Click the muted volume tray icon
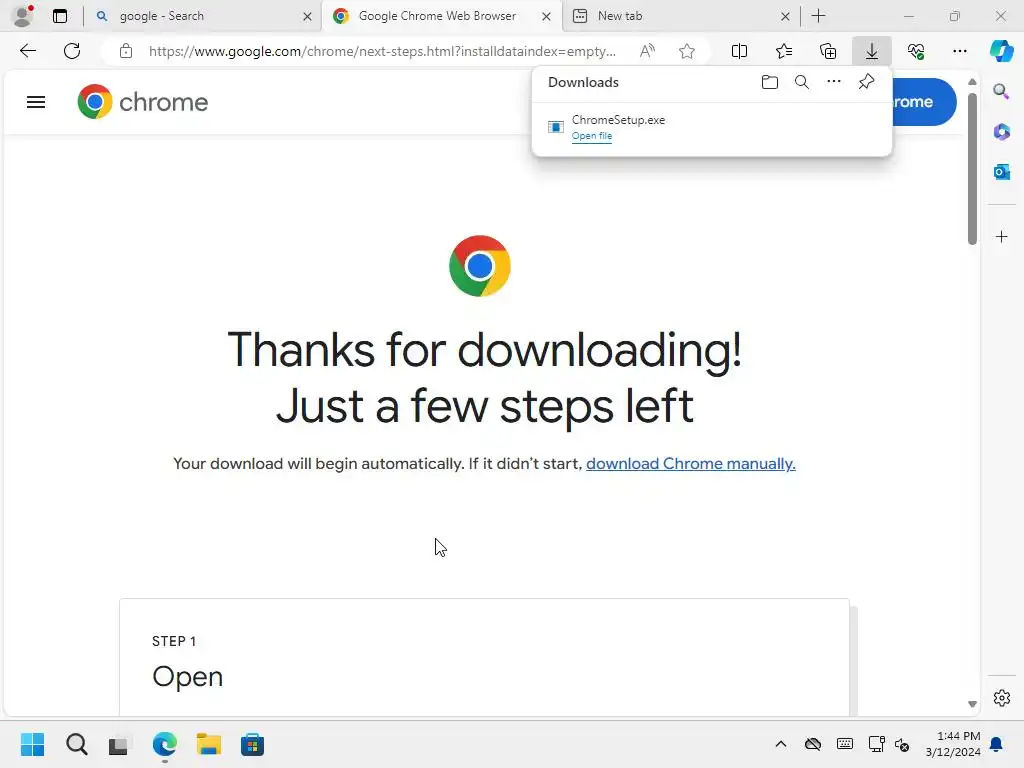This screenshot has width=1024, height=768. pos(902,744)
